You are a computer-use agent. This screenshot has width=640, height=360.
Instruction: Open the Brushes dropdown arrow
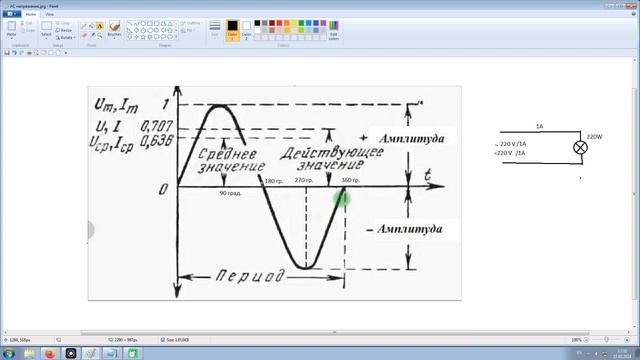point(114,38)
